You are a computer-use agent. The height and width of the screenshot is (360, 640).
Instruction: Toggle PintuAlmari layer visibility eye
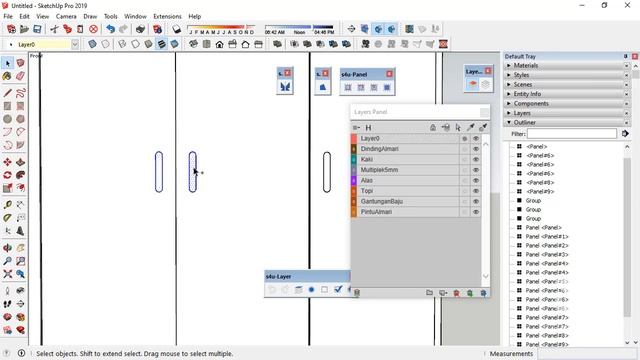tap(476, 212)
